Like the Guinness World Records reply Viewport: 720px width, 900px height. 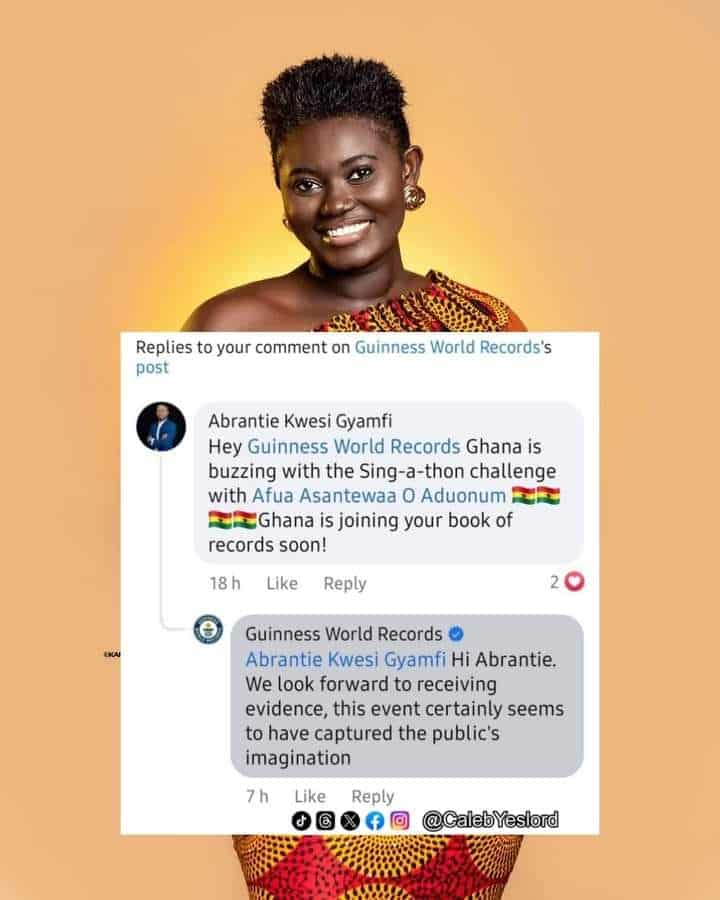click(310, 796)
